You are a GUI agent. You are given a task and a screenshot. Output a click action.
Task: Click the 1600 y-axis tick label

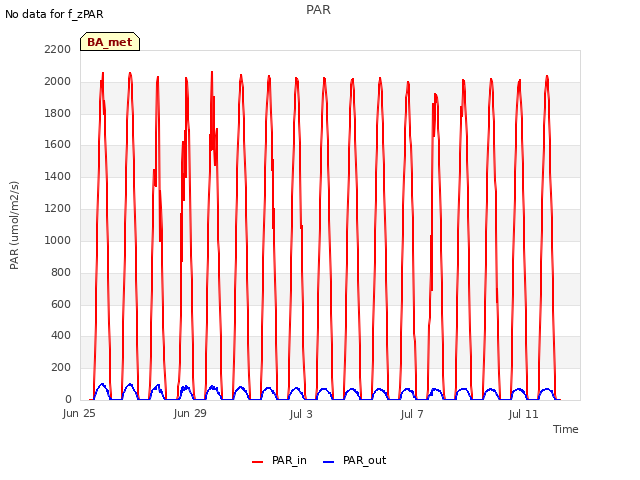(x=58, y=144)
